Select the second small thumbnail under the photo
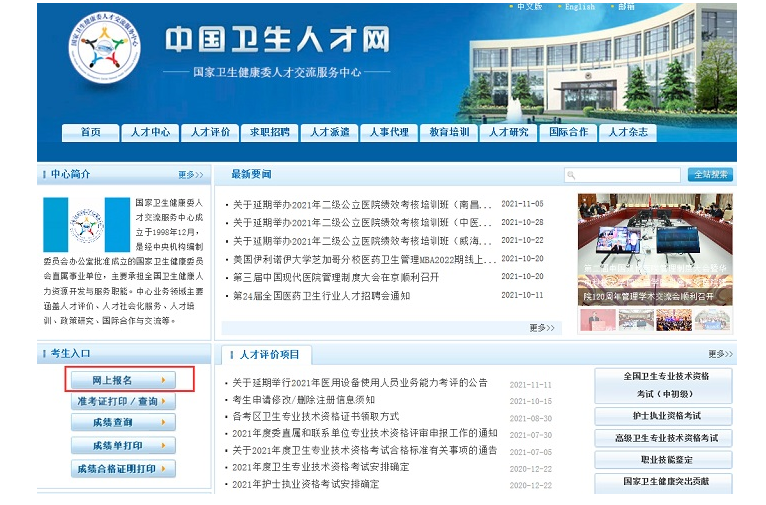 636,320
